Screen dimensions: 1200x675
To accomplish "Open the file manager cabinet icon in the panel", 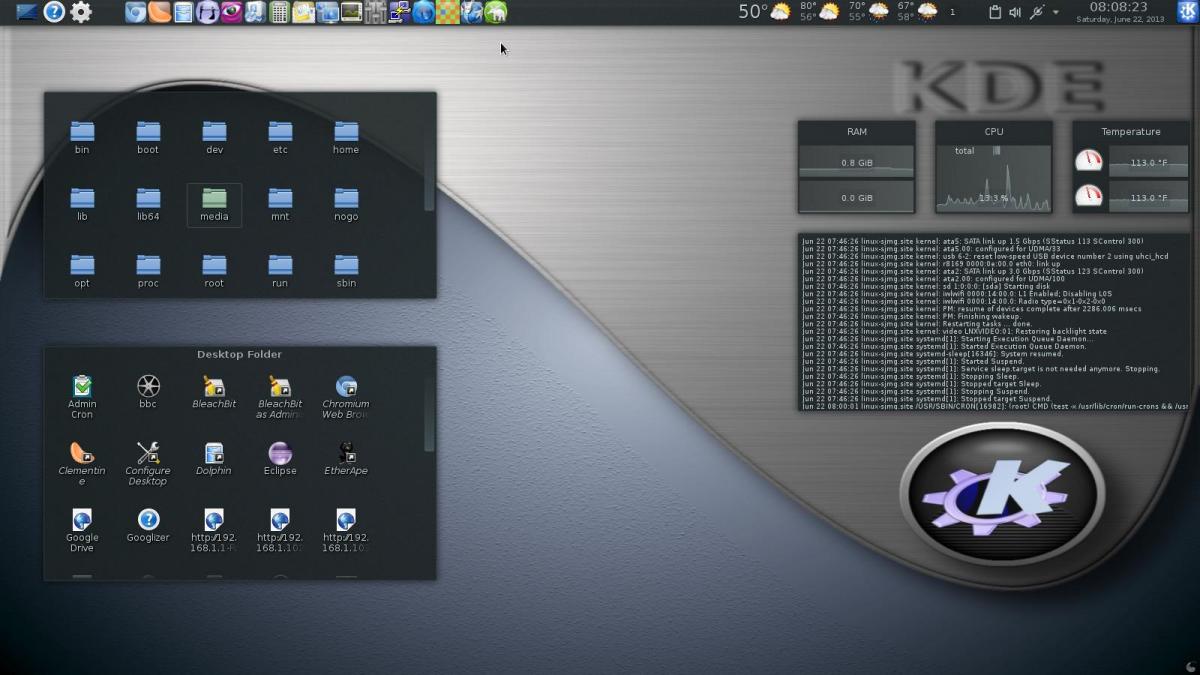I will [183, 12].
